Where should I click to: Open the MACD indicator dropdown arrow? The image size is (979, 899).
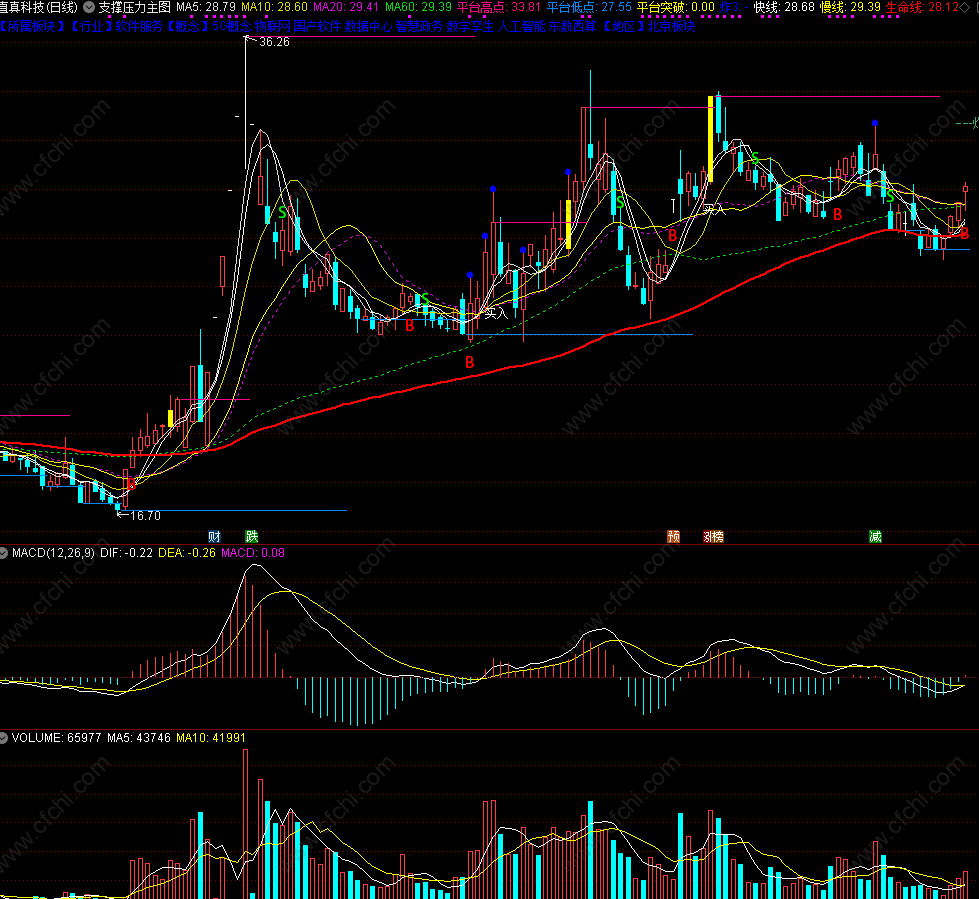(x=4, y=553)
